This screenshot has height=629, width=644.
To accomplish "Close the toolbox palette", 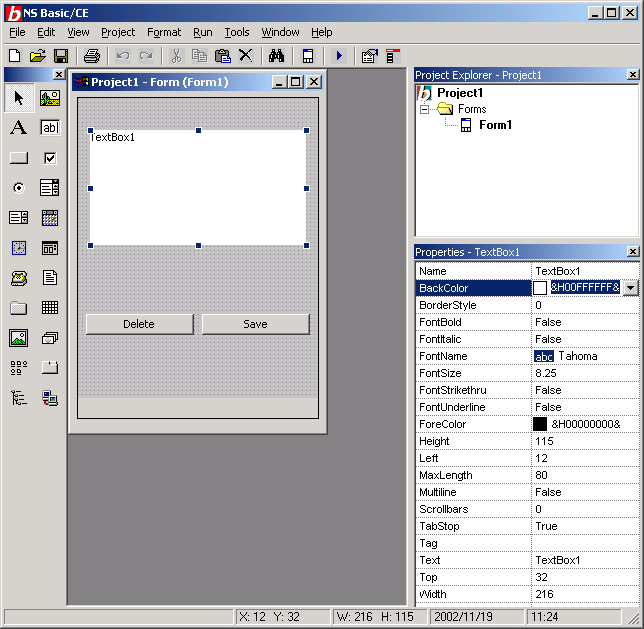I will click(x=59, y=74).
